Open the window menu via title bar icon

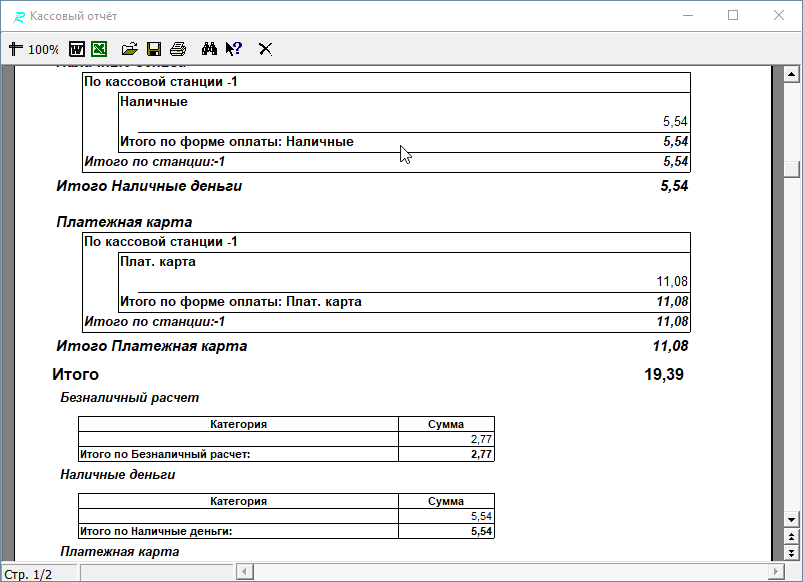tap(17, 16)
